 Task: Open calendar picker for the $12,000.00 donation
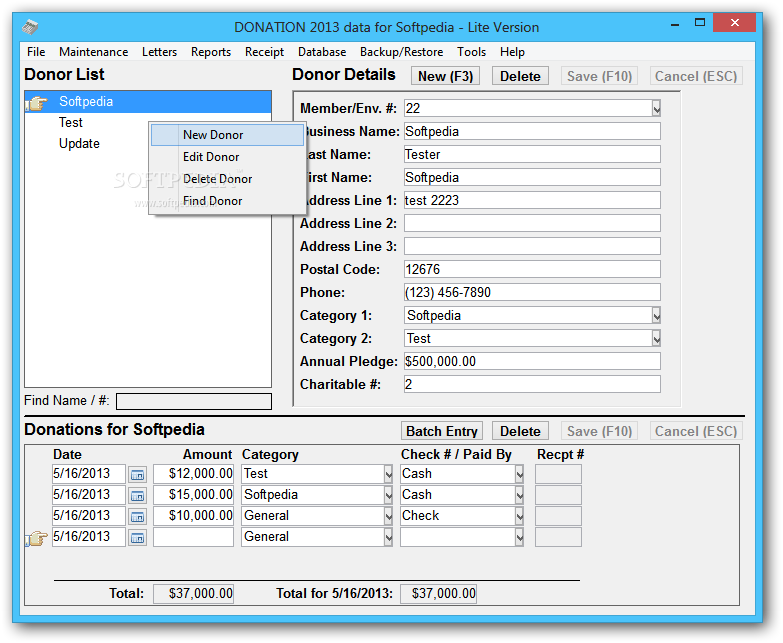(137, 474)
